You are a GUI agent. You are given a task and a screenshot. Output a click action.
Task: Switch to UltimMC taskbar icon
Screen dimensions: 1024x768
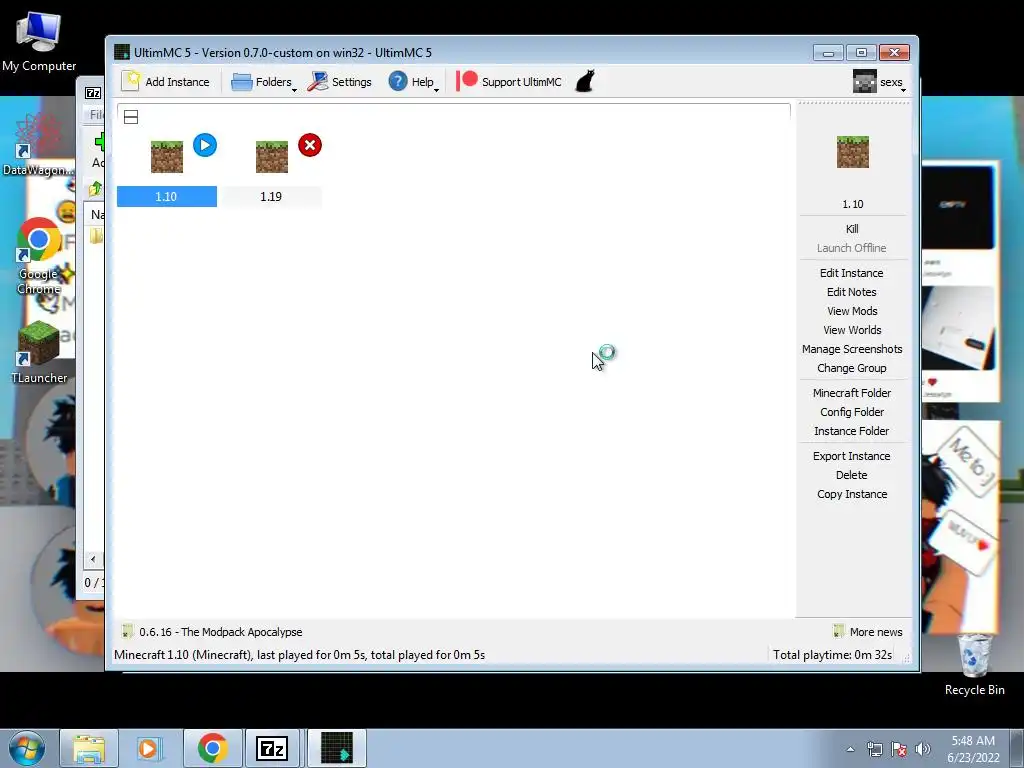337,748
